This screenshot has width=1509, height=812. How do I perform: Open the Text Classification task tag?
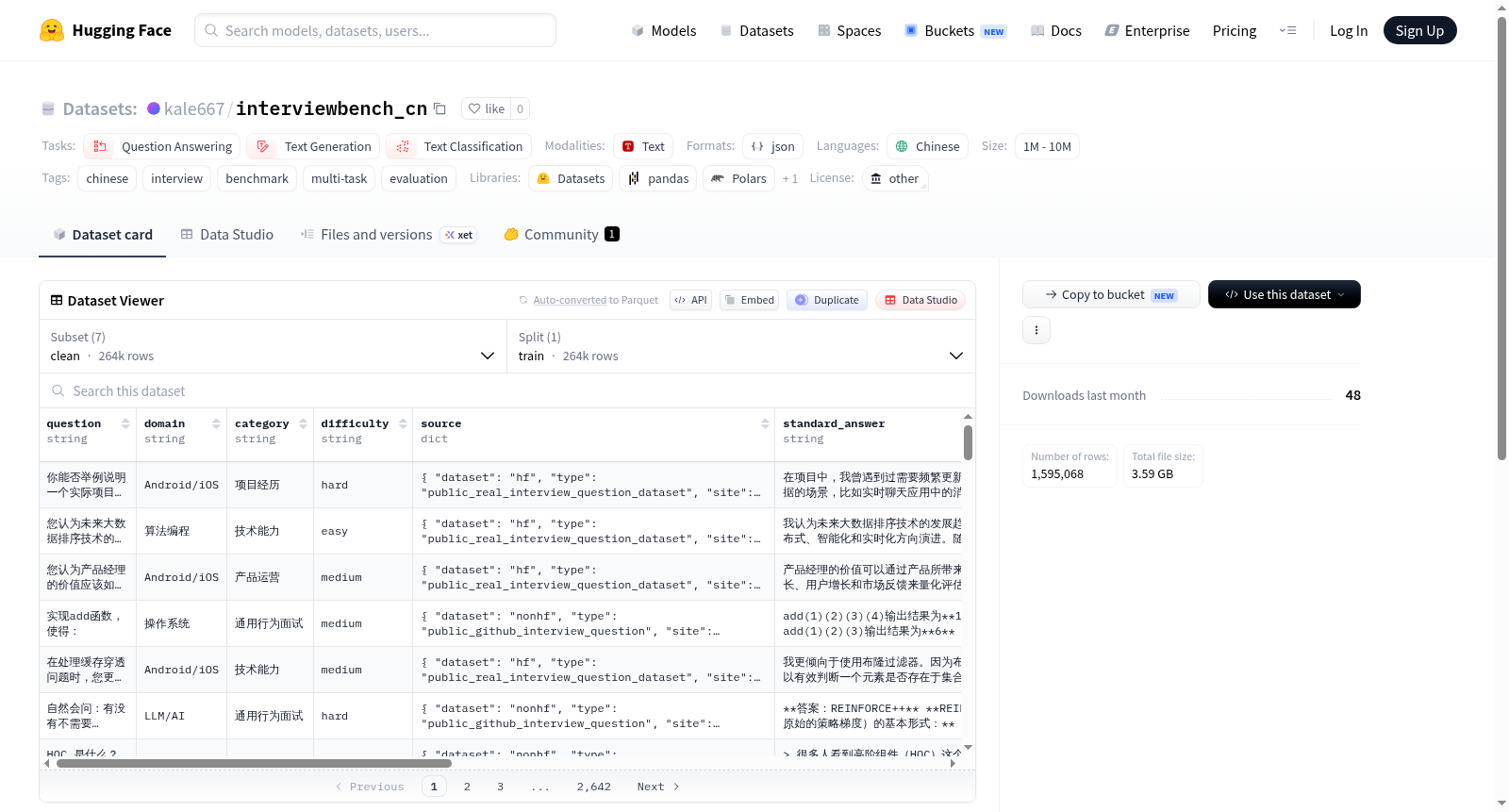459,146
